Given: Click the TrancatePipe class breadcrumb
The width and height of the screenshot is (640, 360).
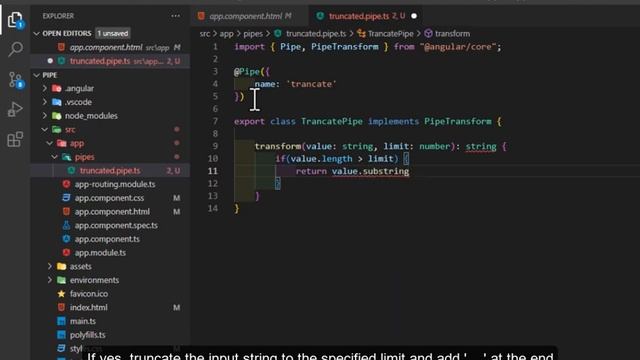Looking at the screenshot, I should point(391,33).
